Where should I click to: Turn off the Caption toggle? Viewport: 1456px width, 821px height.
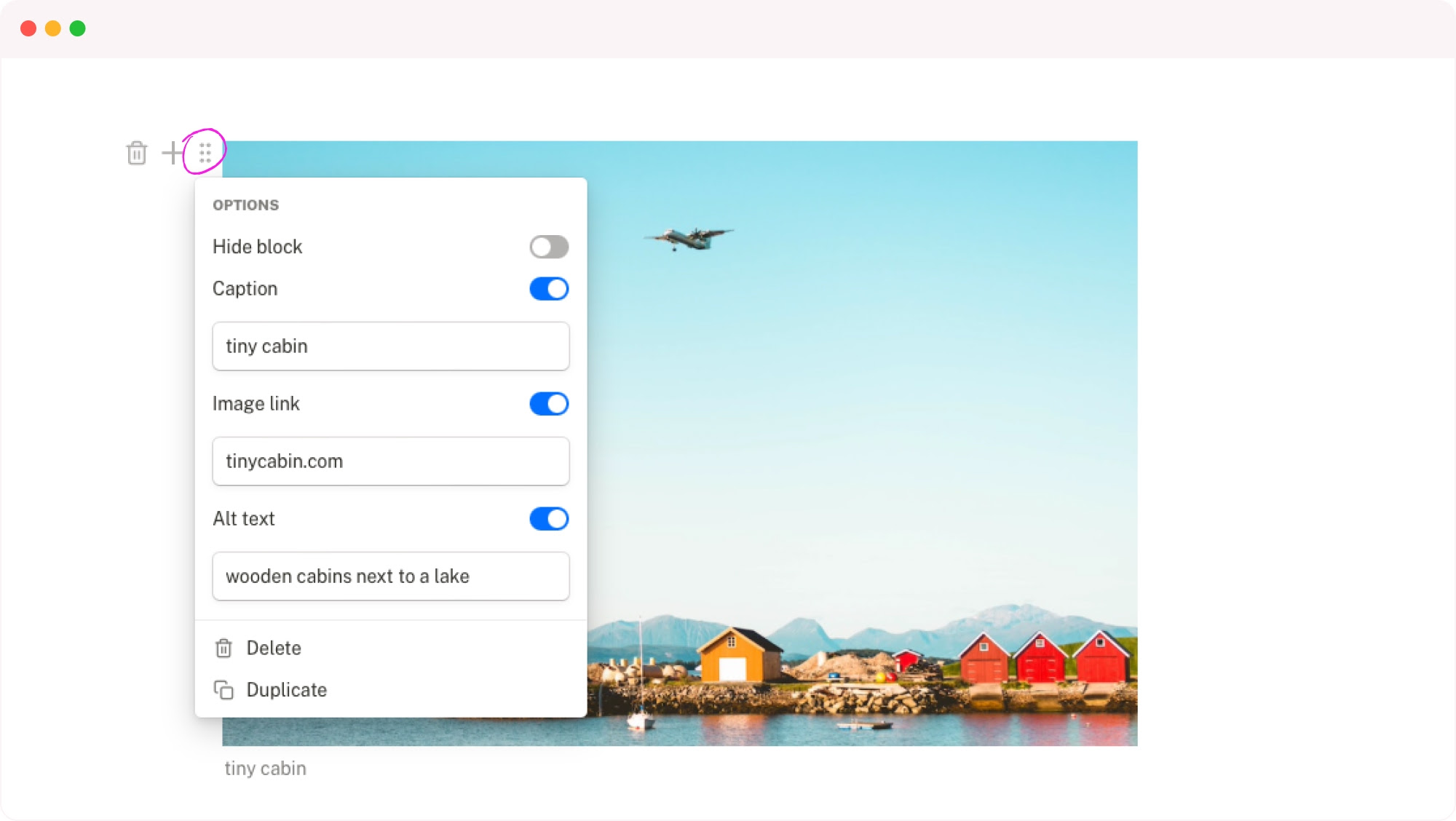[x=549, y=289]
